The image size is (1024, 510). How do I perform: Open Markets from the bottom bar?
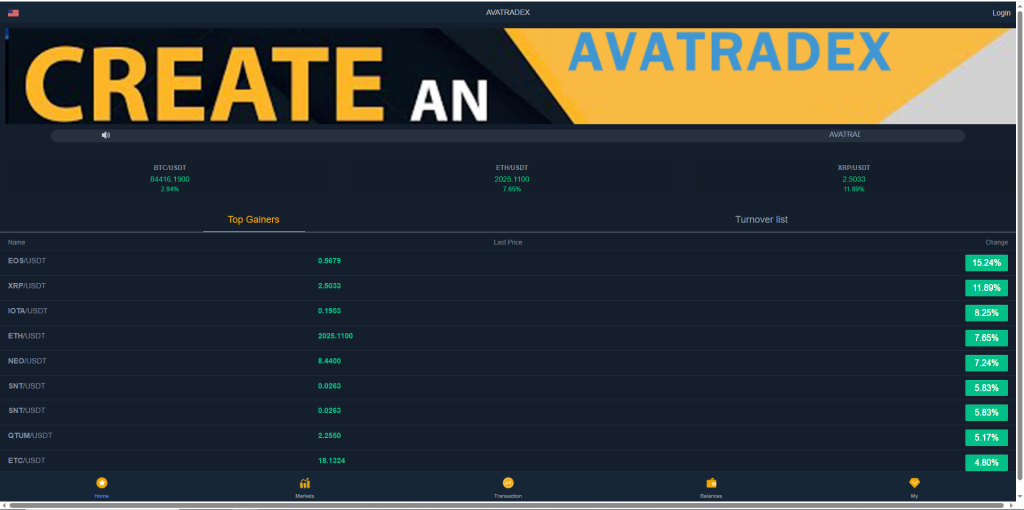pos(304,488)
